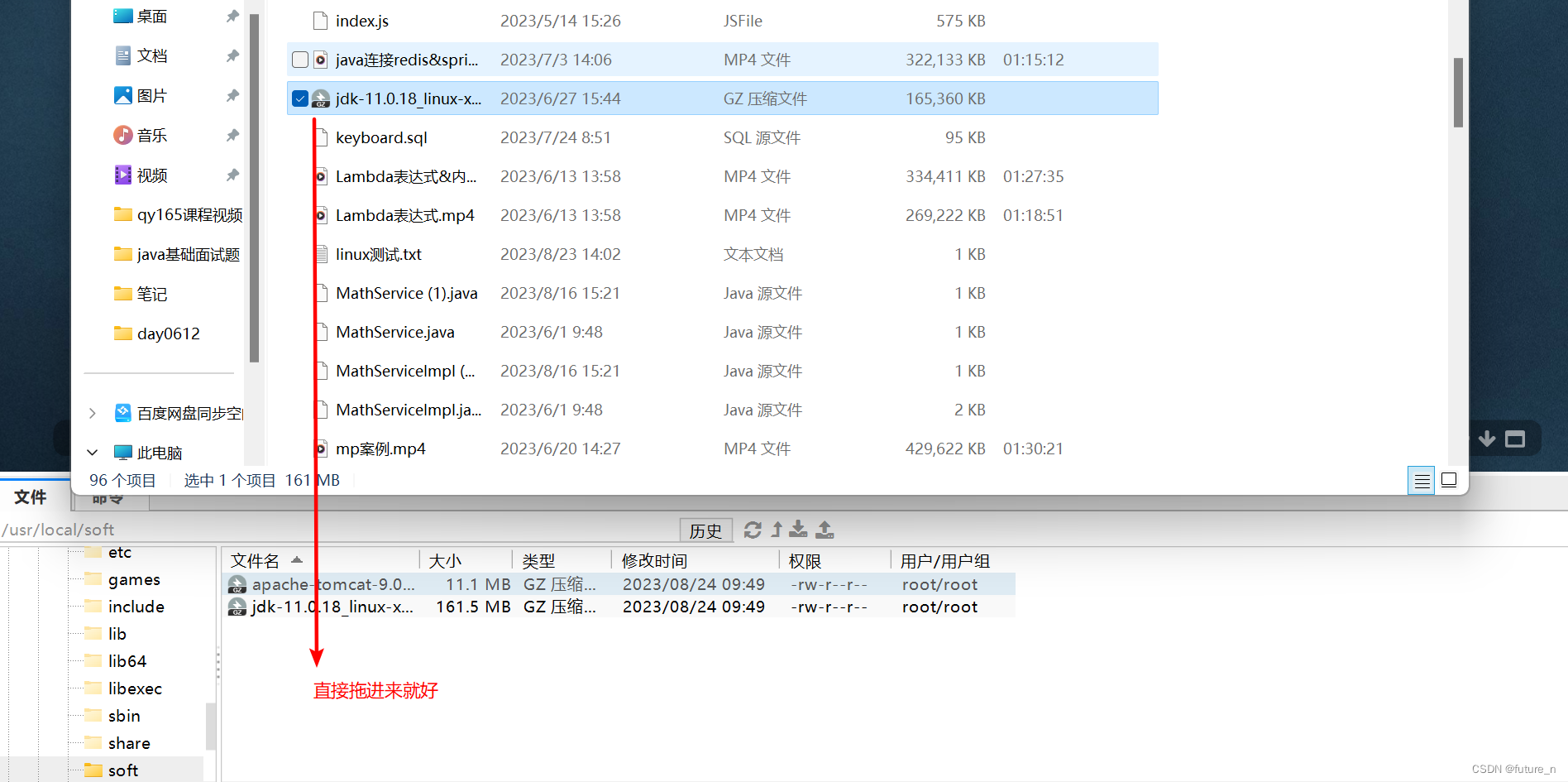Click the download icon in the FTP toolbar
This screenshot has height=782, width=1568.
pos(798,530)
